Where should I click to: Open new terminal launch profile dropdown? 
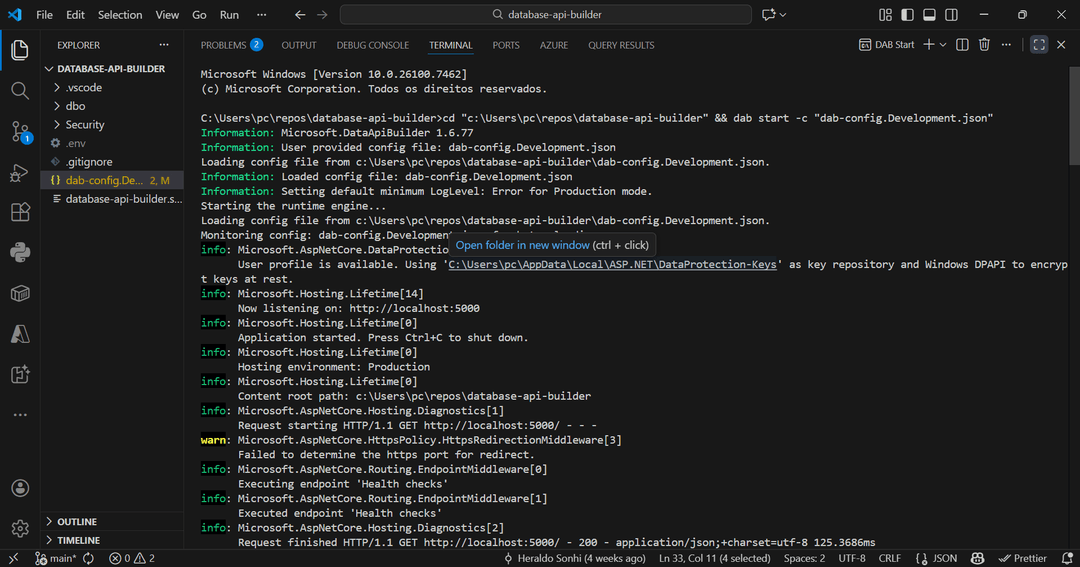[x=943, y=45]
